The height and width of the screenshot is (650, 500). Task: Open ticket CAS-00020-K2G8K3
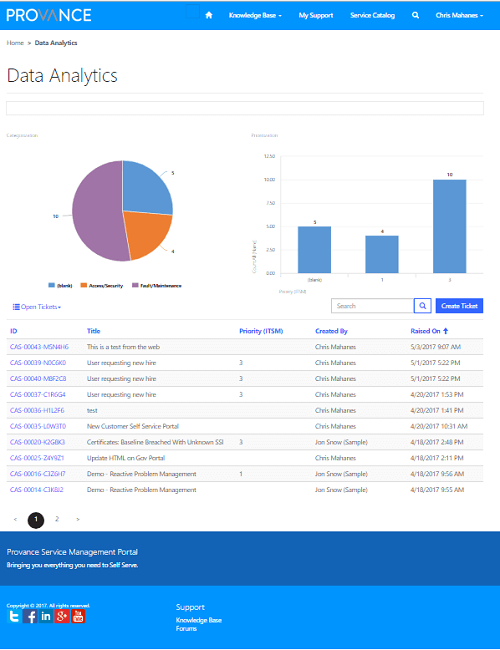pos(37,442)
